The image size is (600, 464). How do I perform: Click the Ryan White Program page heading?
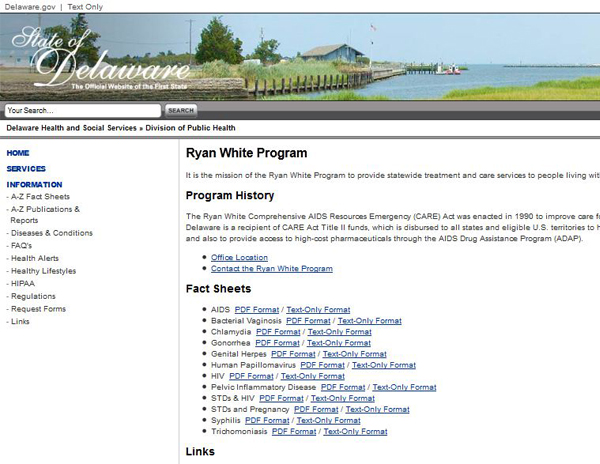[x=246, y=153]
